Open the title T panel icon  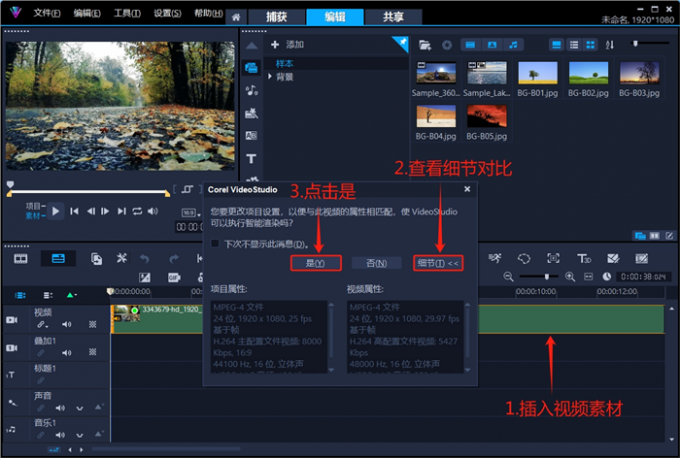pos(252,158)
